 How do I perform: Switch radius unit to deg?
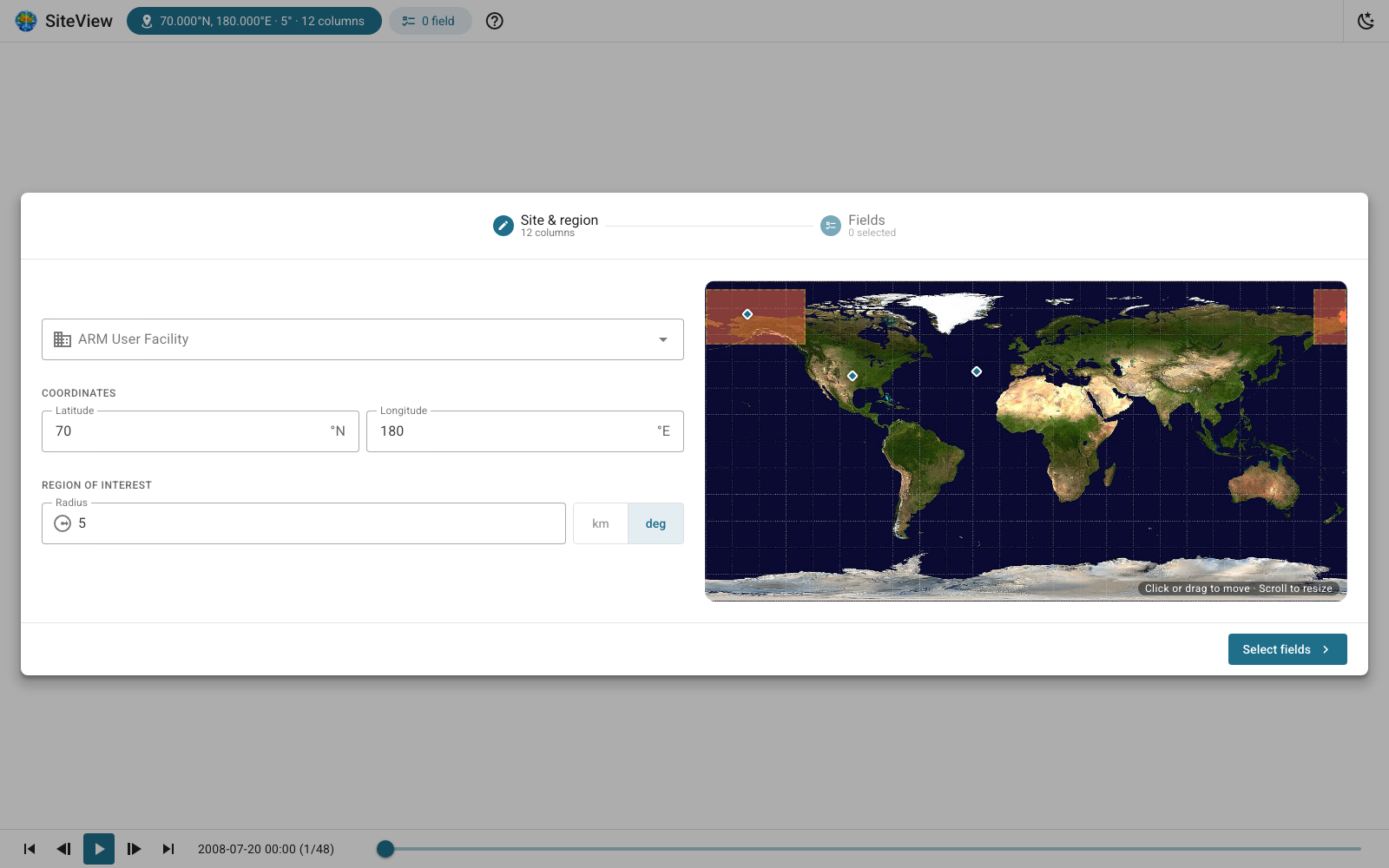[655, 523]
